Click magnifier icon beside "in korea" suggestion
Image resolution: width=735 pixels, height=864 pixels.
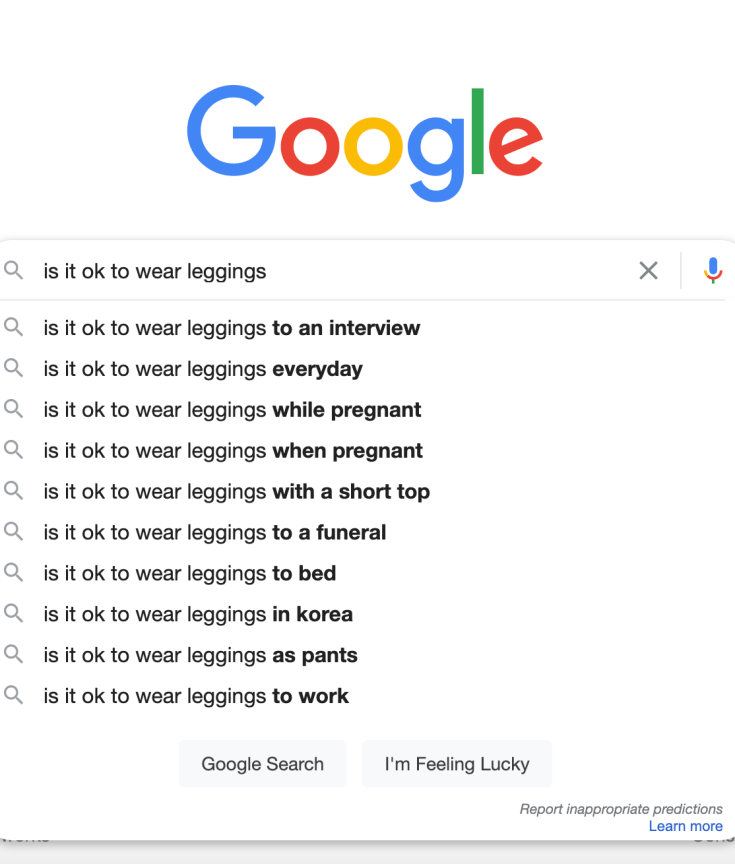(13, 614)
